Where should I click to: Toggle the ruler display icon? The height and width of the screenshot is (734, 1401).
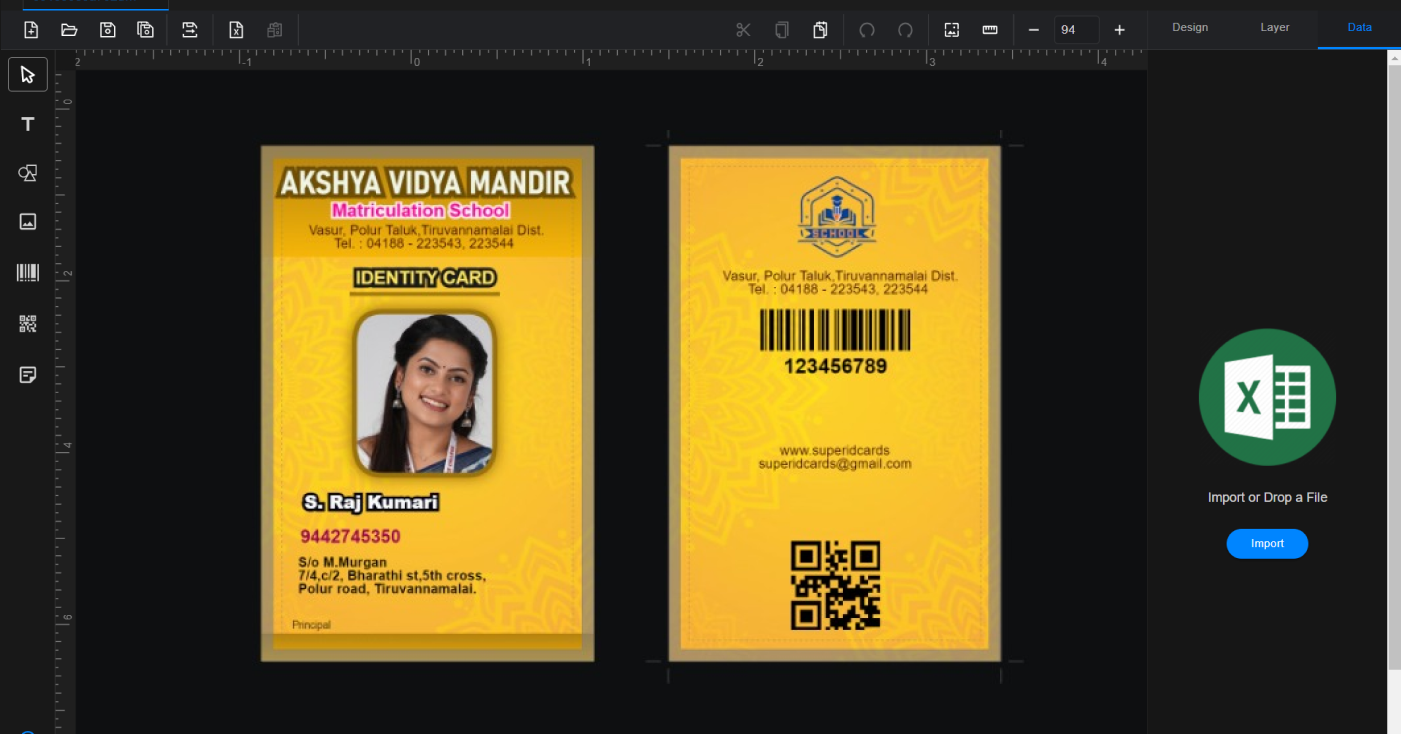(x=990, y=30)
